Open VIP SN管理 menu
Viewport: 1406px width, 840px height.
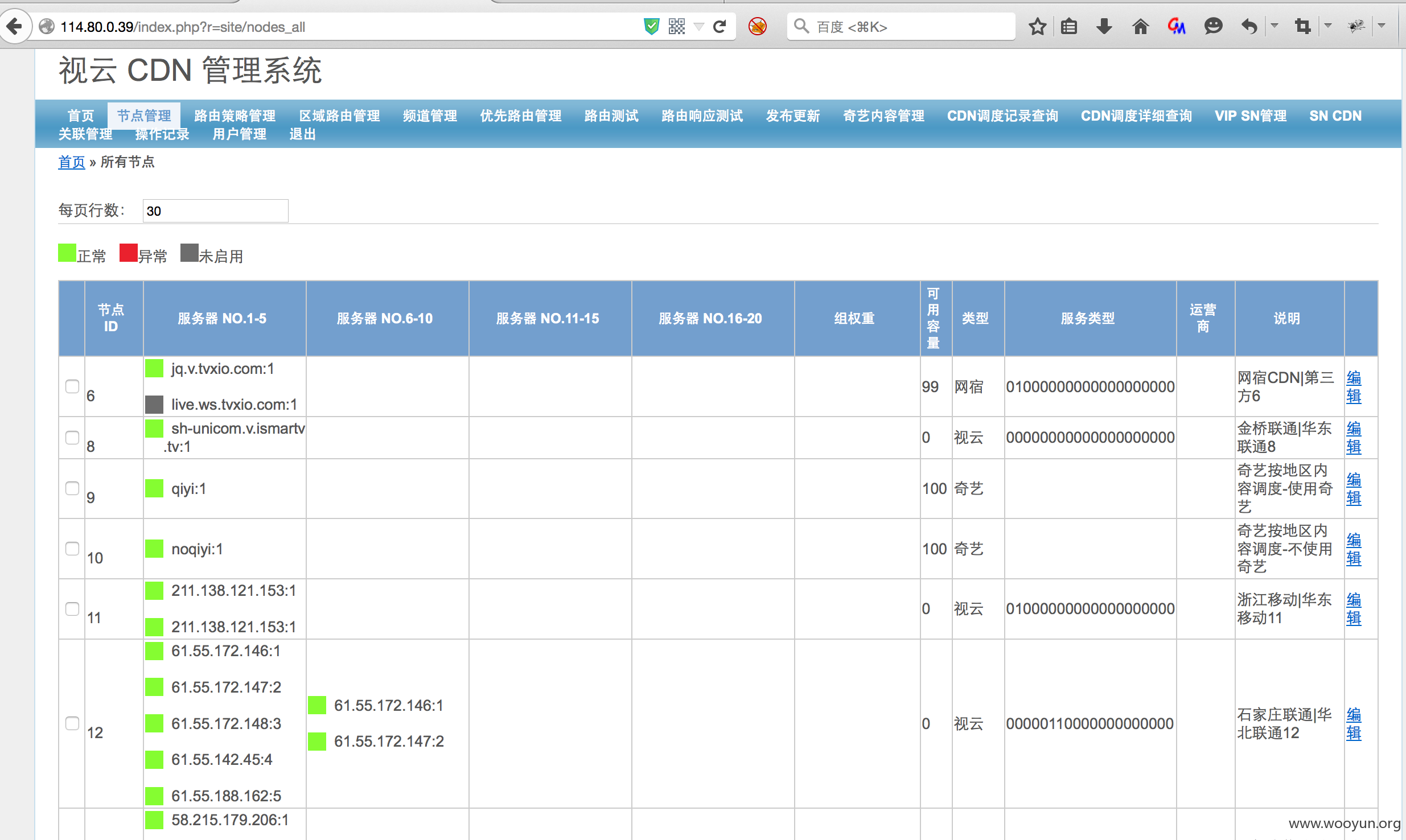[1251, 116]
